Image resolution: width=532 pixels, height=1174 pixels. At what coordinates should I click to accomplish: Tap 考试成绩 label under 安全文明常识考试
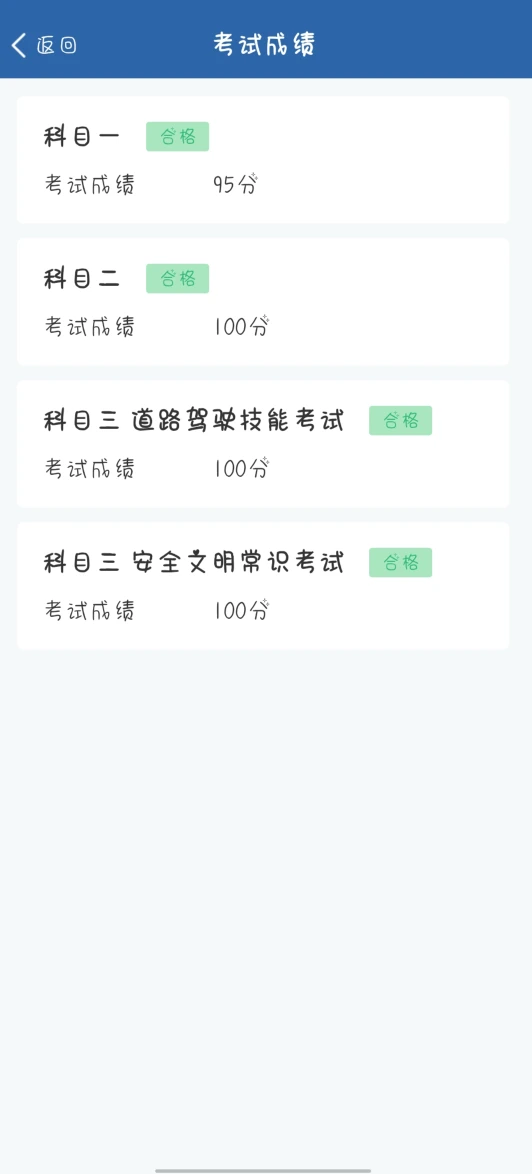(x=90, y=611)
